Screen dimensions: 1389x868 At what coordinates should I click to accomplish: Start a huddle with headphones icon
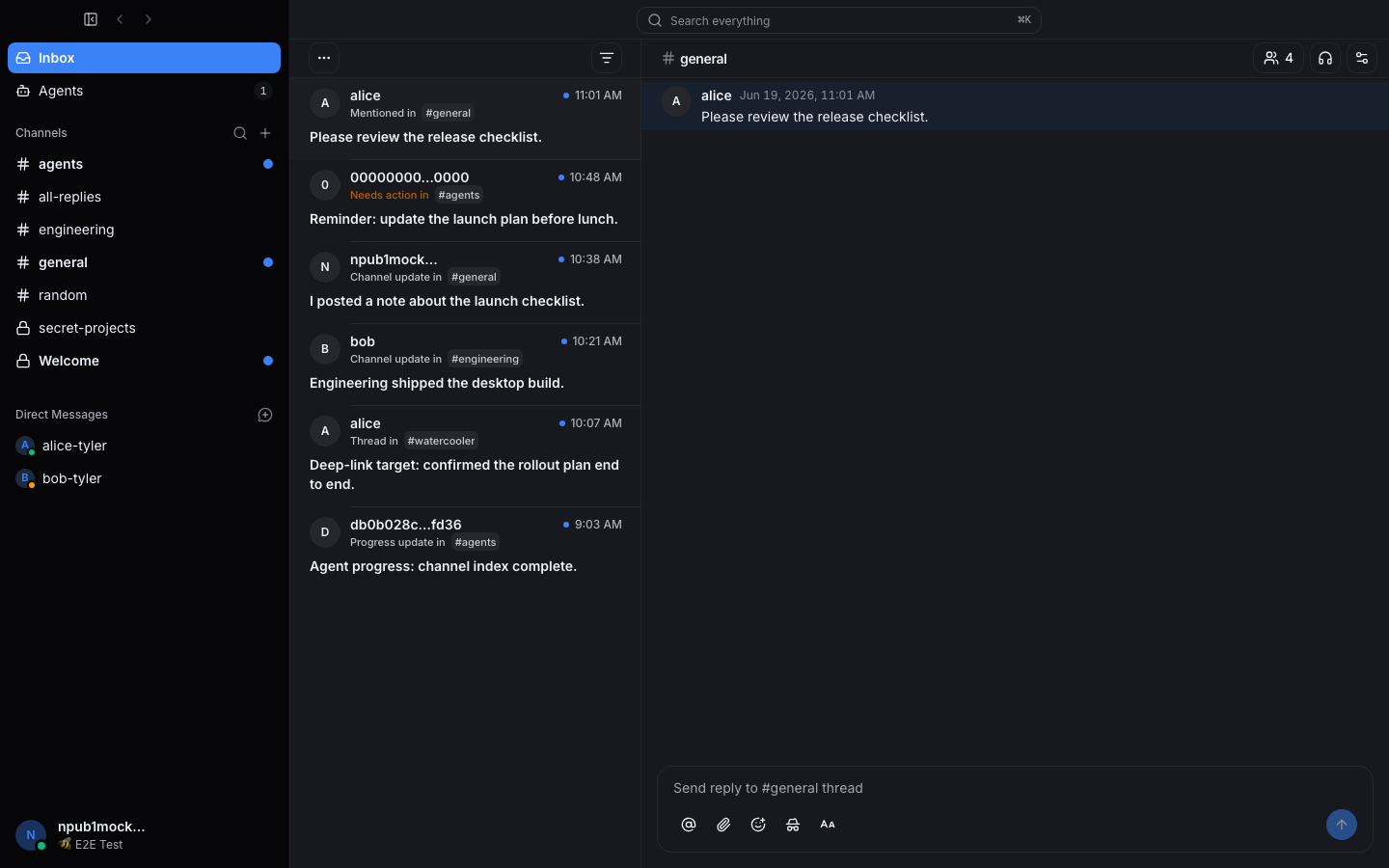(x=1325, y=58)
